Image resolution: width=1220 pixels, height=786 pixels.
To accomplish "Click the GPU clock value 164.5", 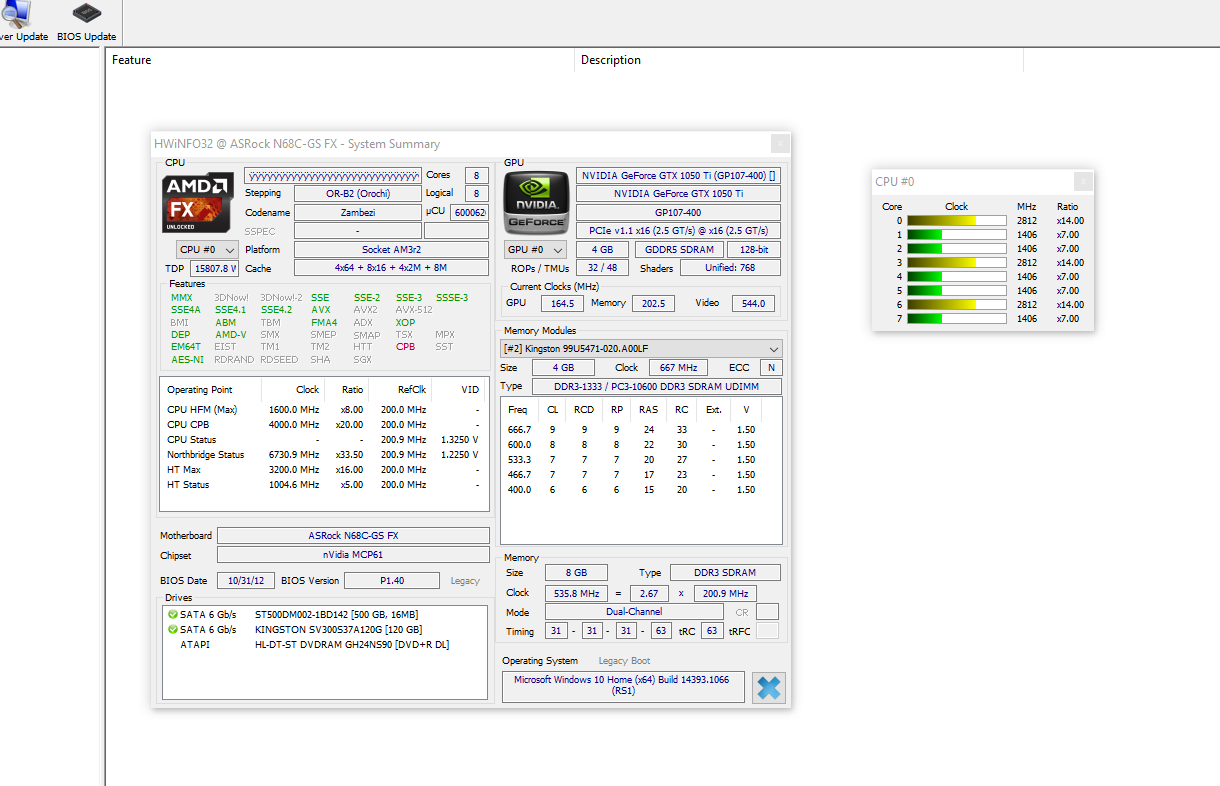I will pos(562,303).
